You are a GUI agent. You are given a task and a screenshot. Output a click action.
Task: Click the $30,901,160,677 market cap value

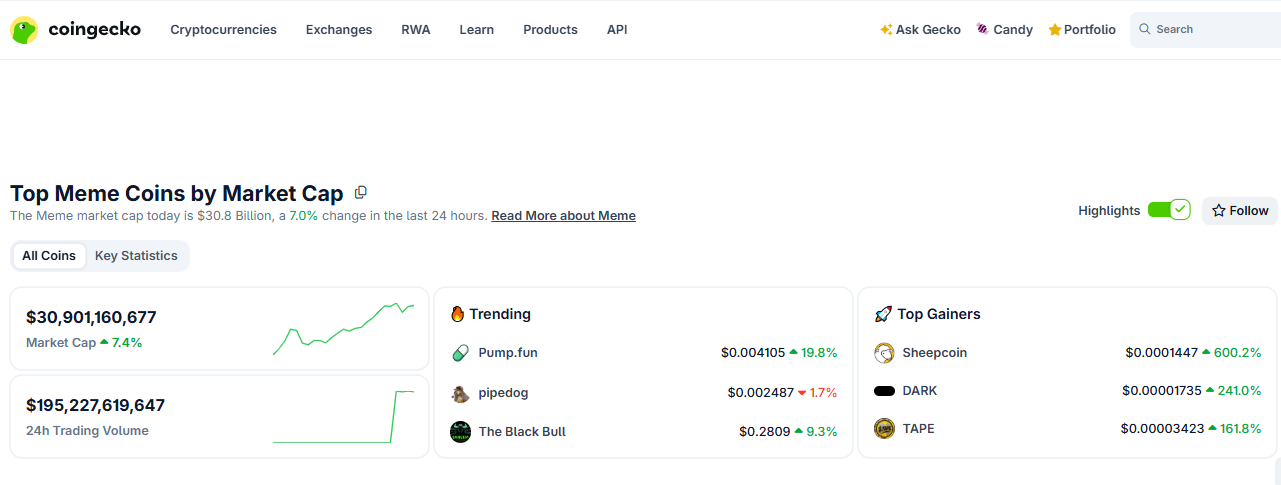coord(91,318)
